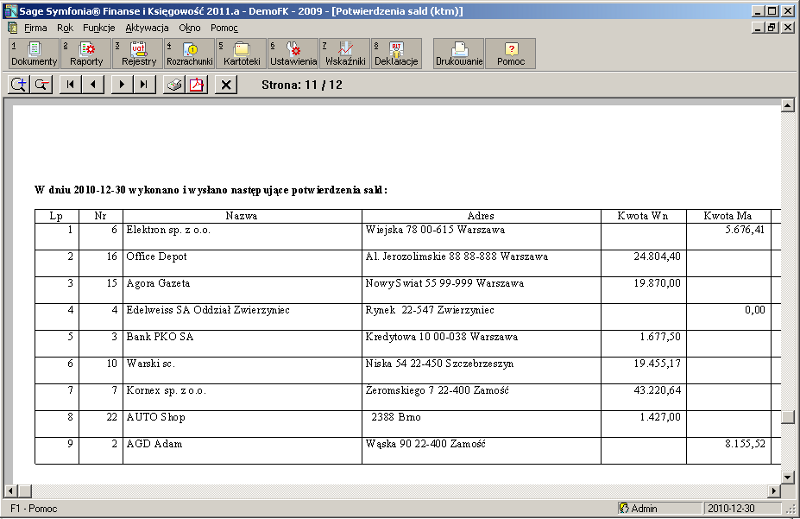Export the report to PDF
Image resolution: width=800 pixels, height=519 pixels.
point(197,85)
